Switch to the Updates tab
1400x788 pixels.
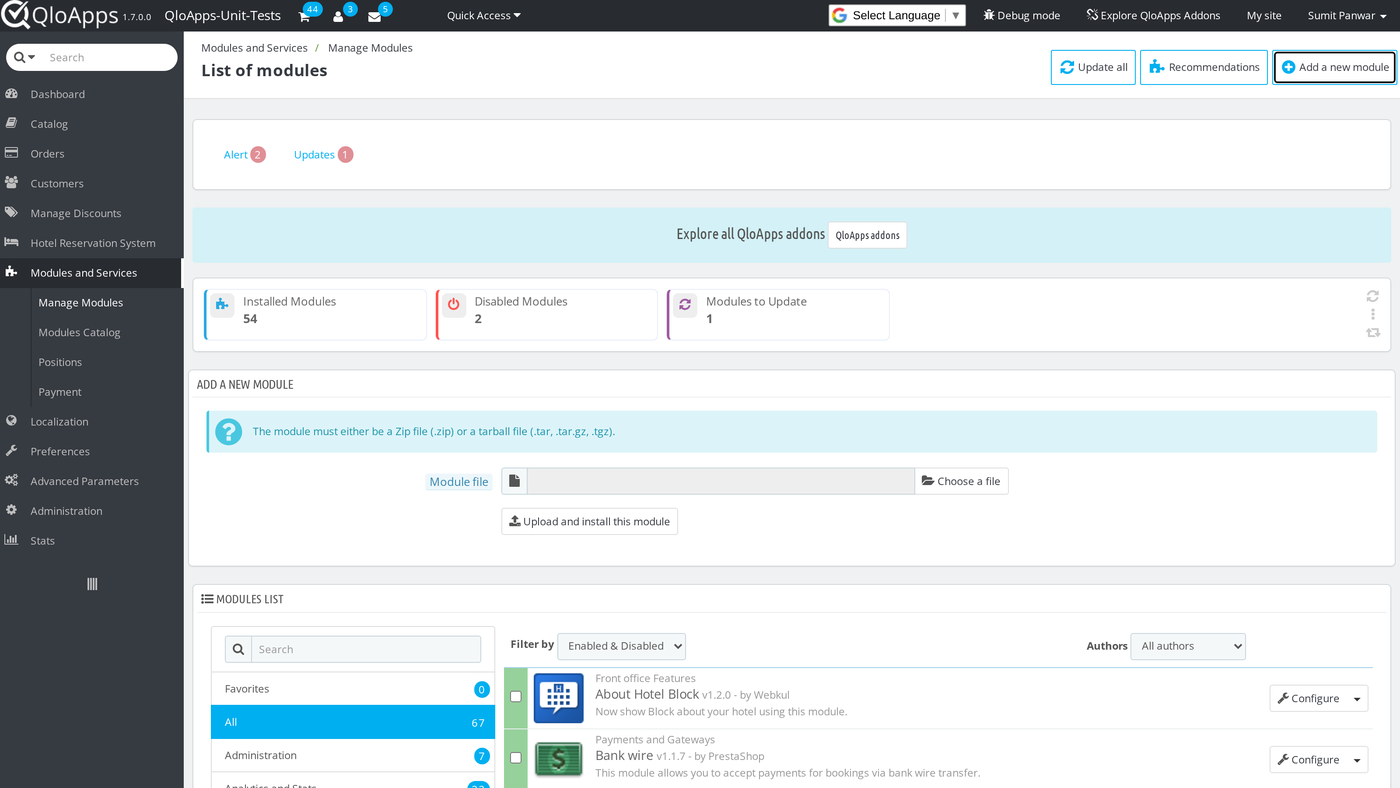point(323,155)
